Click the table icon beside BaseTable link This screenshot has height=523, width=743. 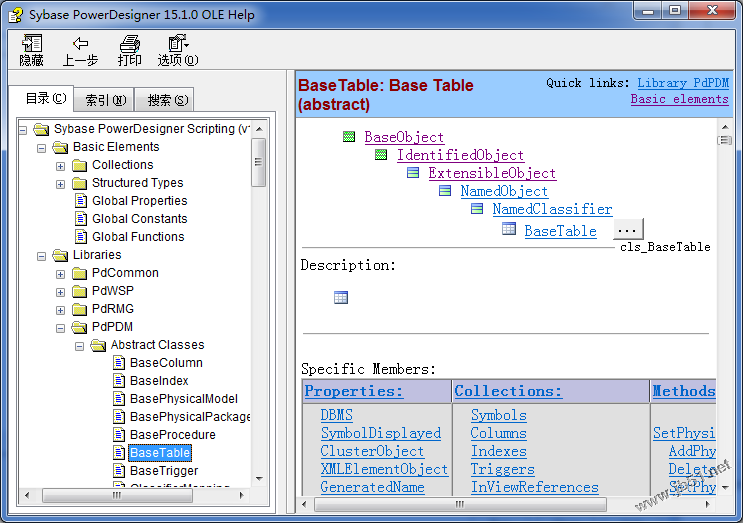coord(509,229)
